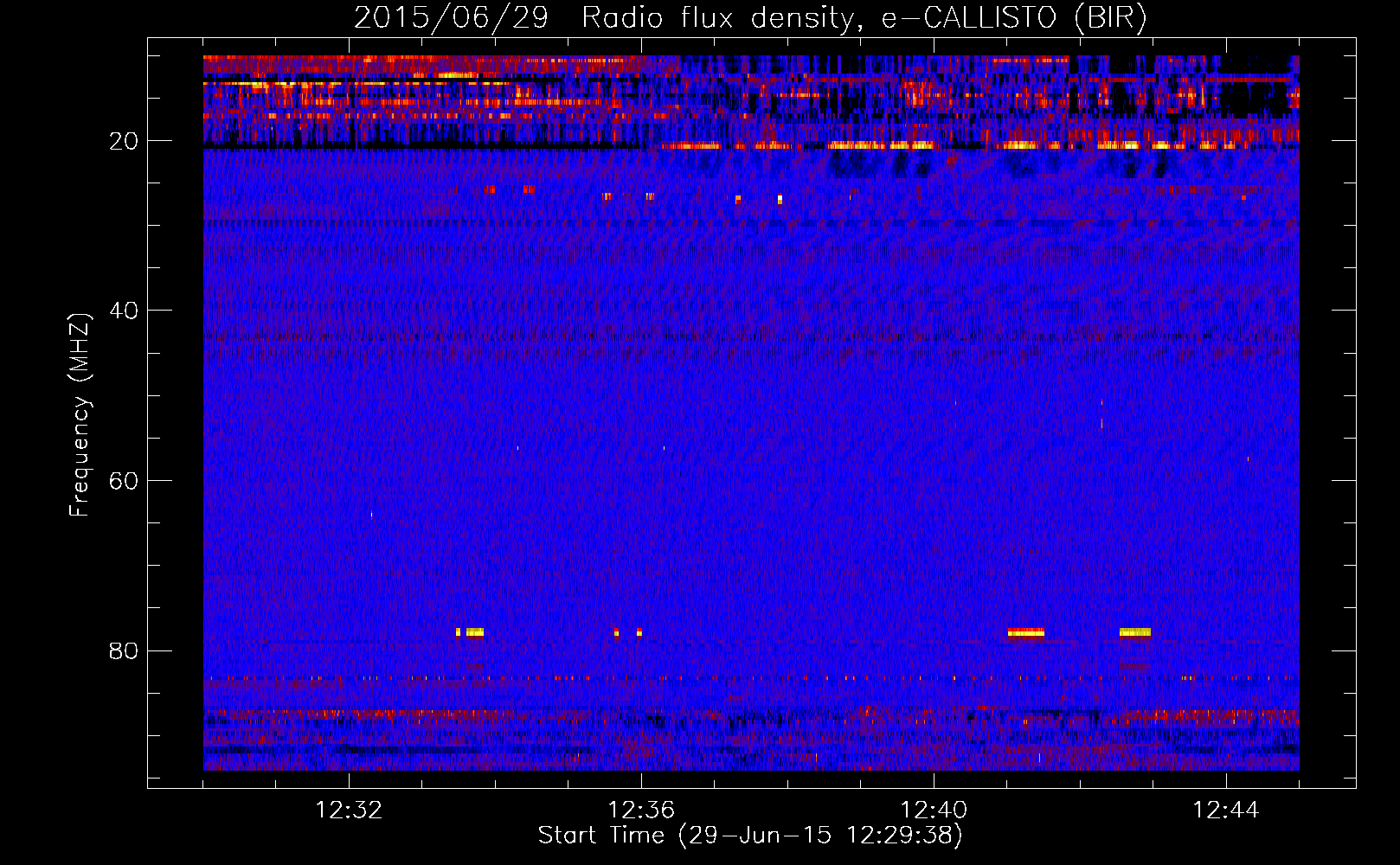Click the 40 MHz frequency tick label
Image resolution: width=1400 pixels, height=865 pixels.
(x=124, y=311)
